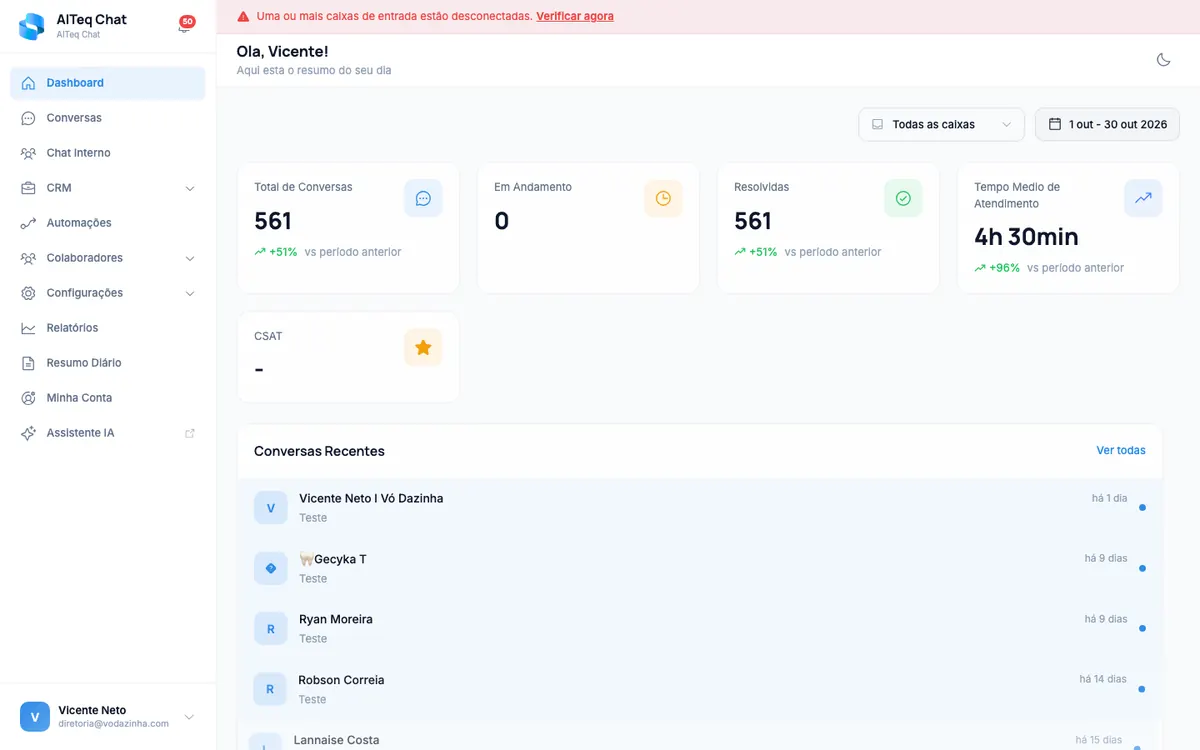Viewport: 1200px width, 750px height.
Task: Toggle dark mode moon icon
Action: point(1163,60)
